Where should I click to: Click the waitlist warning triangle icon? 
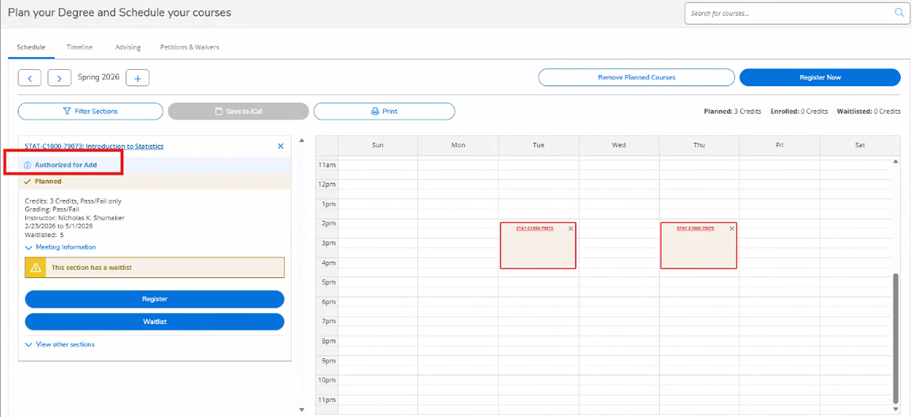point(36,268)
